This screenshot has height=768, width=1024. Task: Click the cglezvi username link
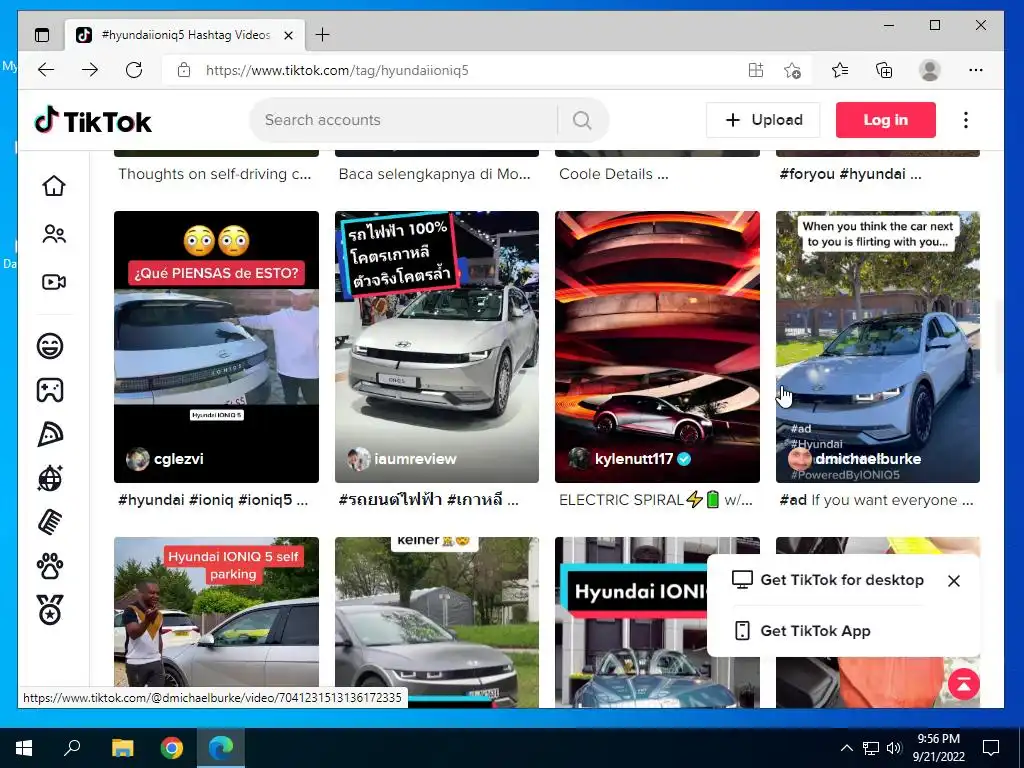point(178,459)
